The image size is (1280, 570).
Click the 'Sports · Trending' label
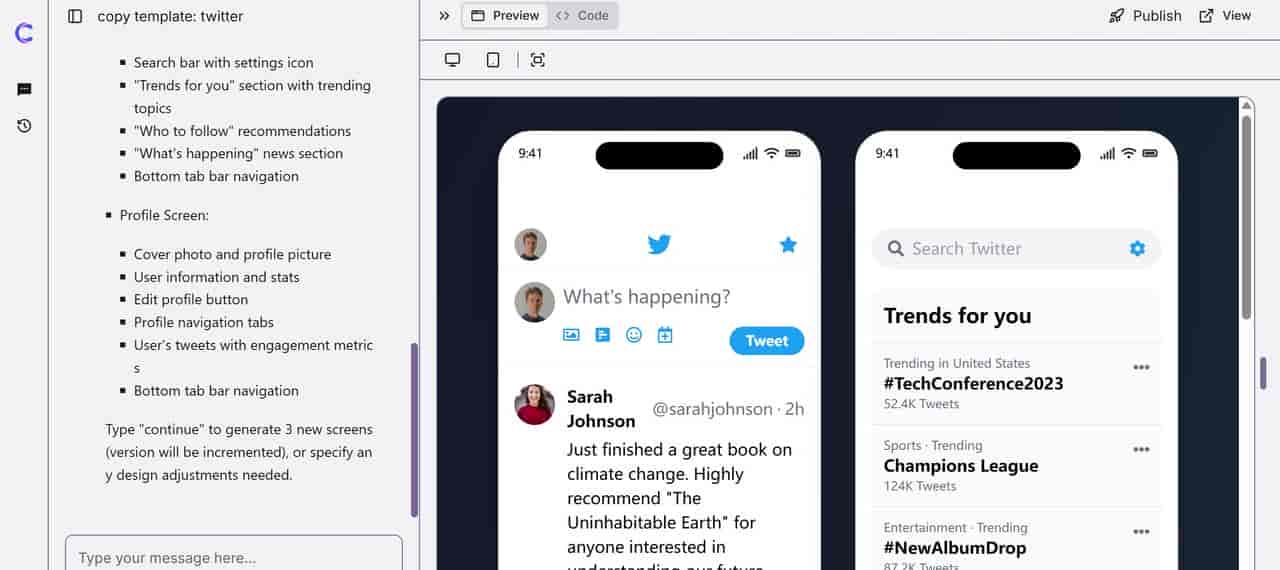pos(933,445)
